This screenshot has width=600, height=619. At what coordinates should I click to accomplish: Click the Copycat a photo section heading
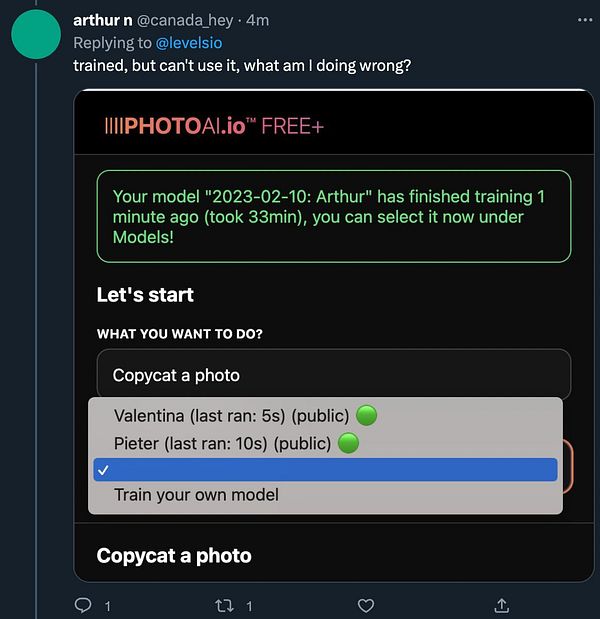click(x=174, y=556)
